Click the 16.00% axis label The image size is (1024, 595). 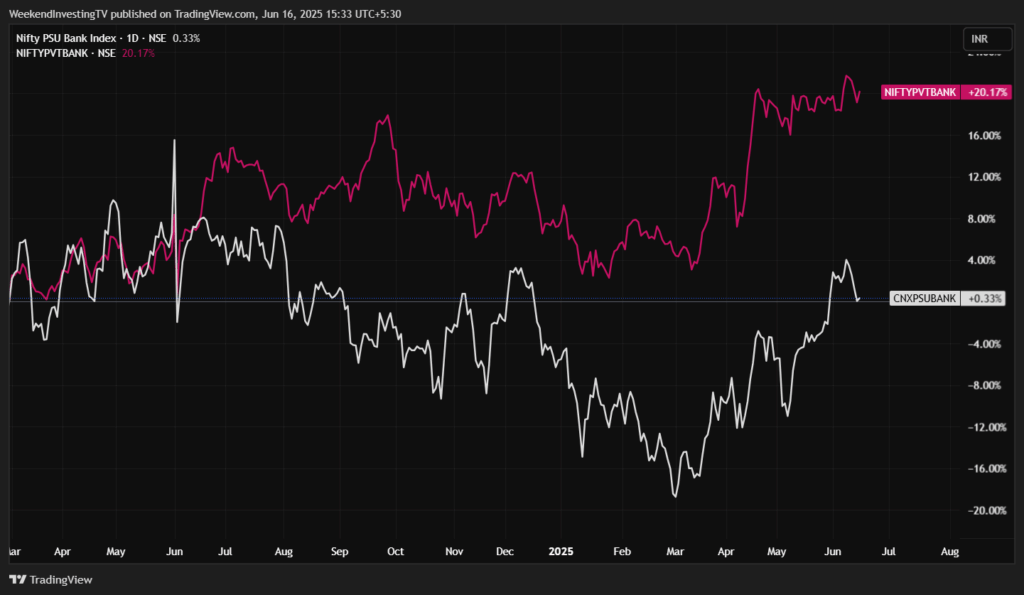985,136
